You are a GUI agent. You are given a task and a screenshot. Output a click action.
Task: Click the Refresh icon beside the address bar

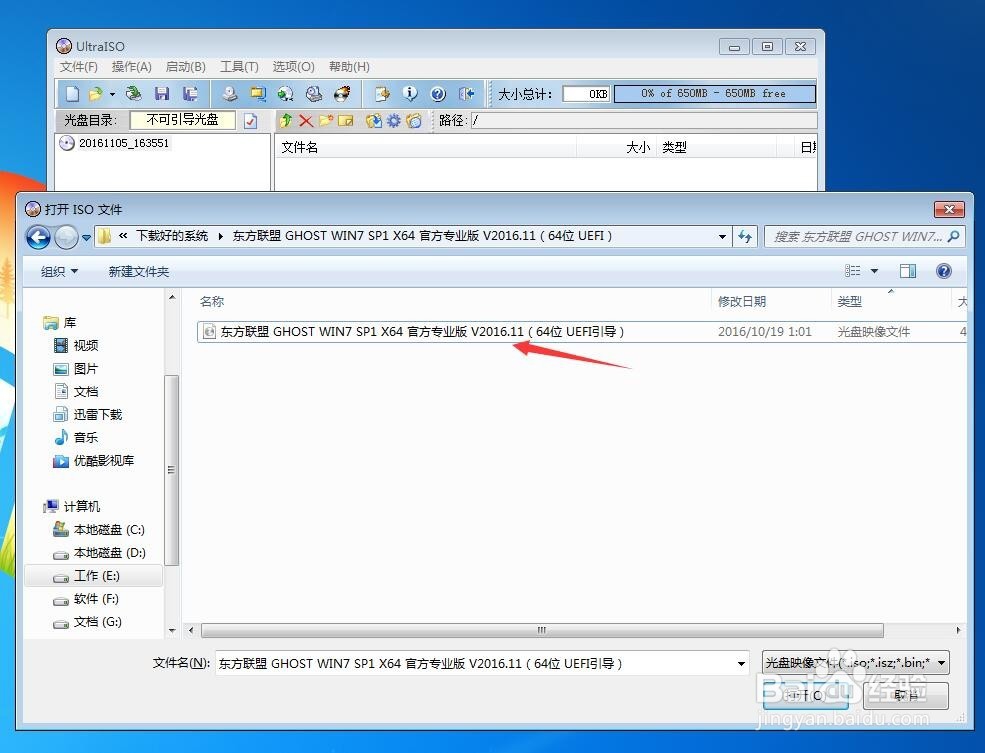(745, 237)
